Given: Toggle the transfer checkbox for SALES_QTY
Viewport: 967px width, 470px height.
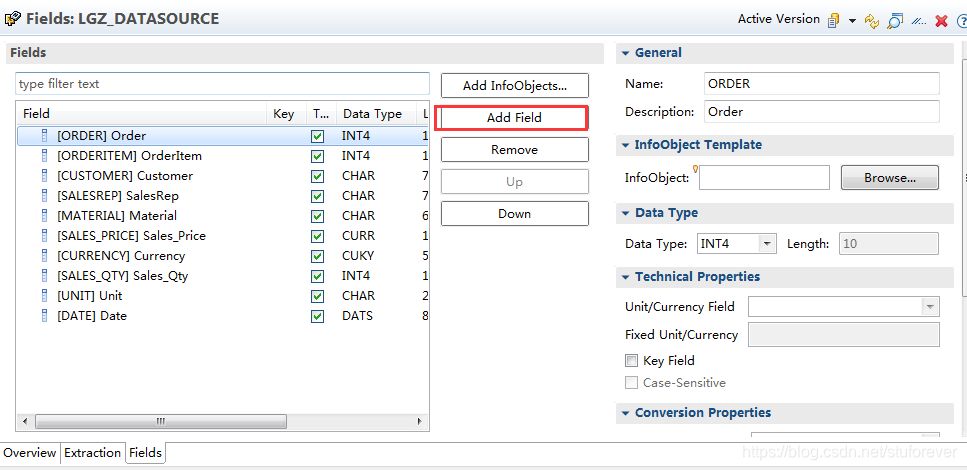Looking at the screenshot, I should point(318,276).
